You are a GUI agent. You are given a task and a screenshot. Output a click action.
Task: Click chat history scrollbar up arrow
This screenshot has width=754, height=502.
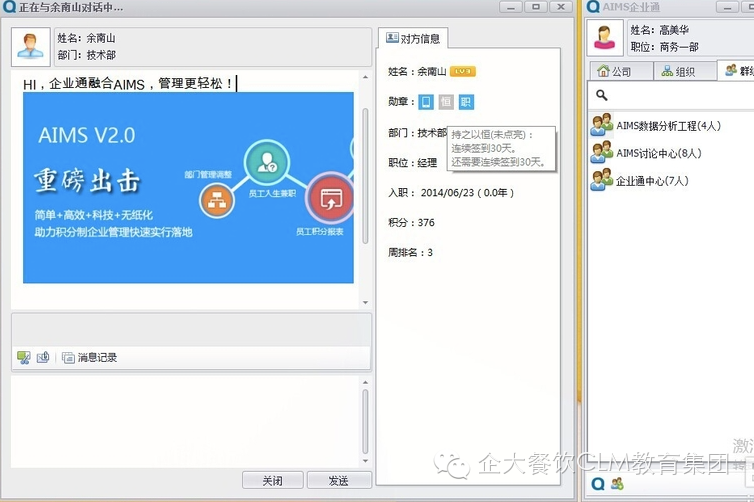[365, 77]
